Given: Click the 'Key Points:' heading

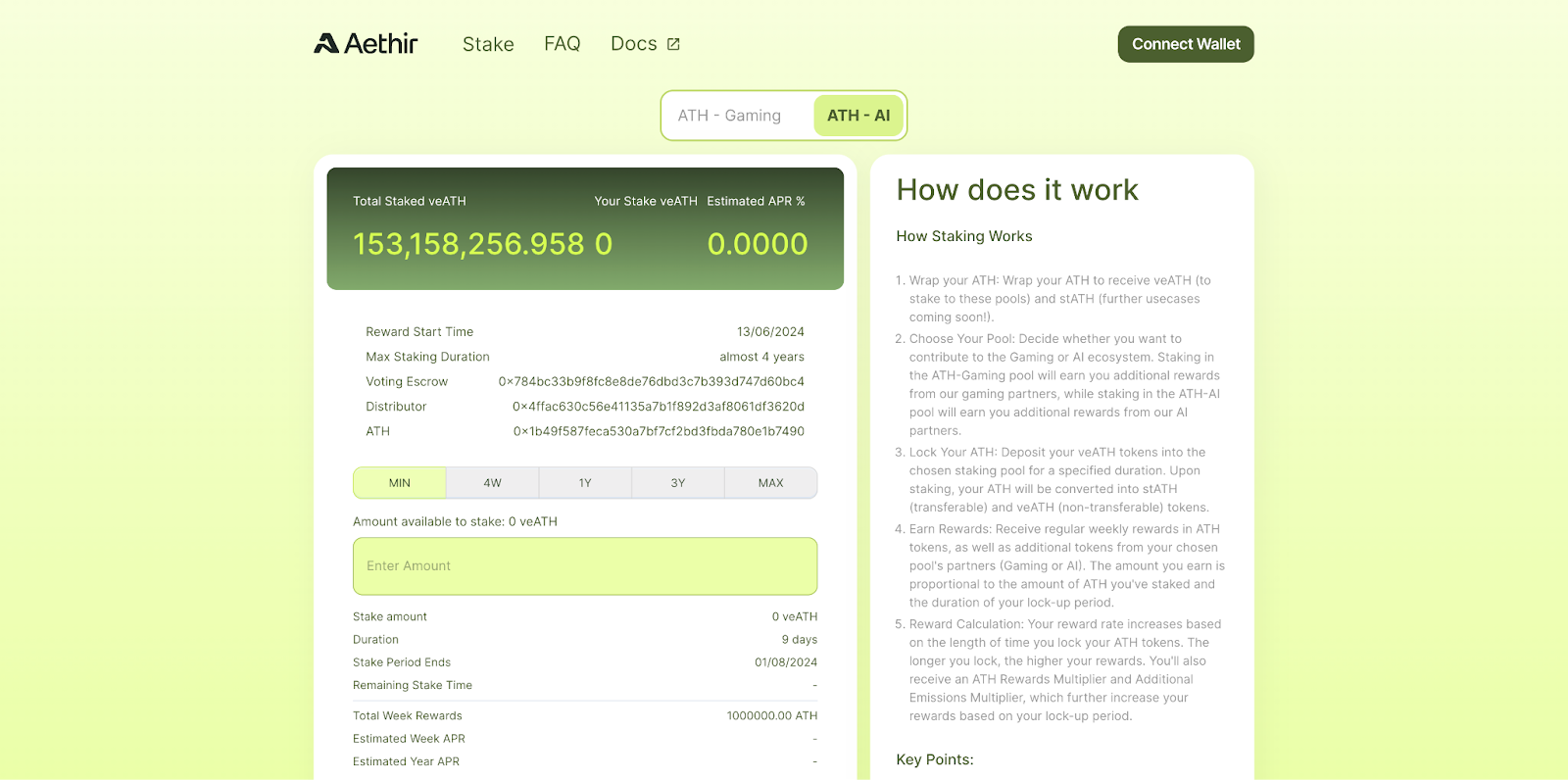Looking at the screenshot, I should click(x=935, y=759).
